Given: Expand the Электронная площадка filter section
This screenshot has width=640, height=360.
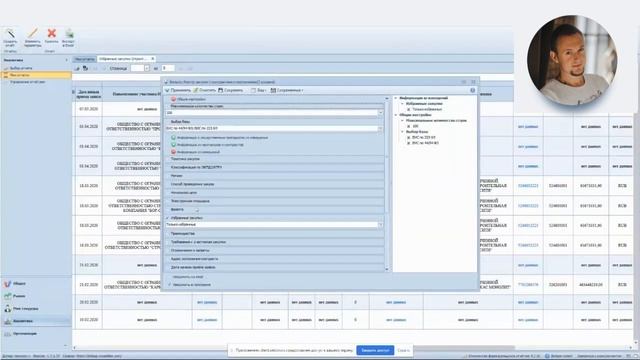Looking at the screenshot, I should (274, 201).
